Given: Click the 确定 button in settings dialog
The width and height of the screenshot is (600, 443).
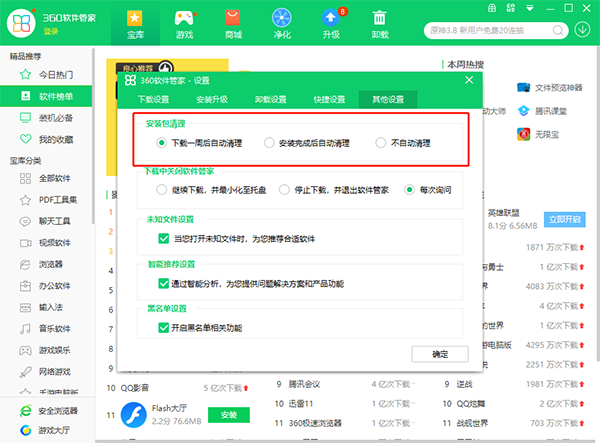Looking at the screenshot, I should point(440,354).
